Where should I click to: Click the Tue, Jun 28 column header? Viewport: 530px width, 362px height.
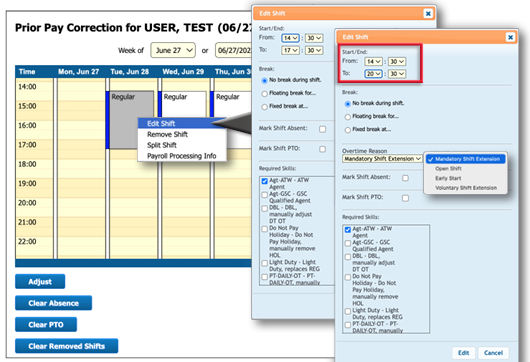(130, 72)
